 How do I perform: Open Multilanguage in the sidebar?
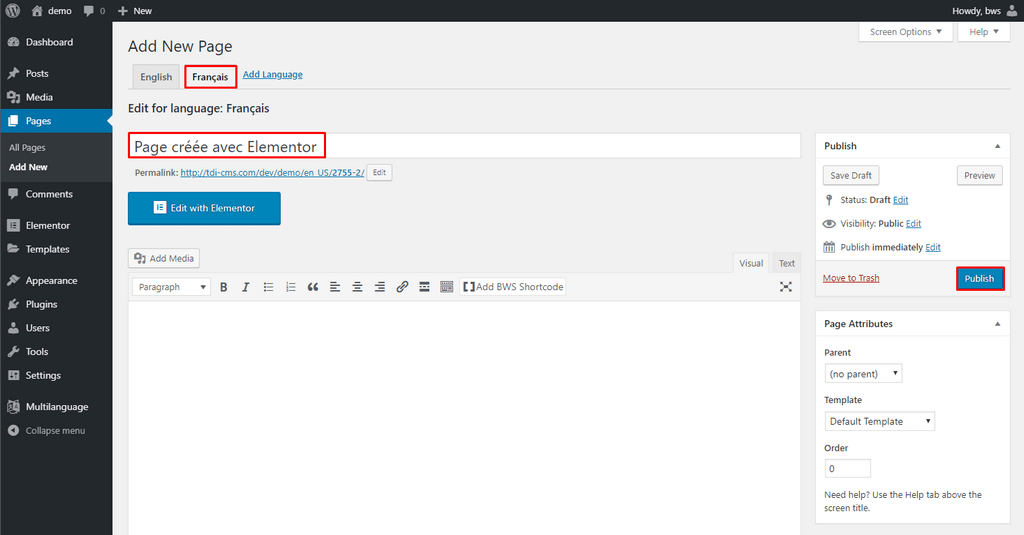click(56, 406)
